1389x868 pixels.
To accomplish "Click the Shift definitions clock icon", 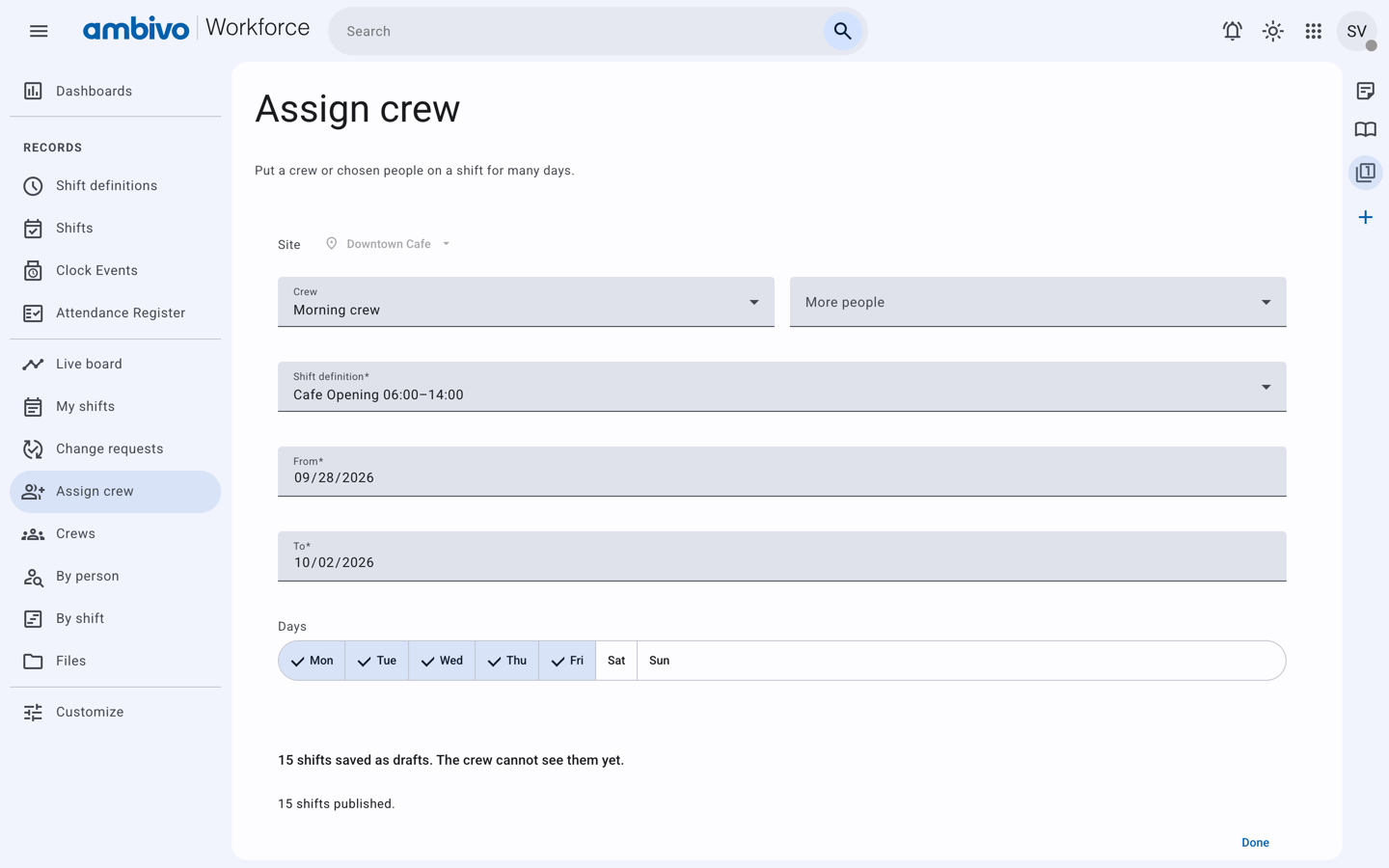I will (x=33, y=185).
